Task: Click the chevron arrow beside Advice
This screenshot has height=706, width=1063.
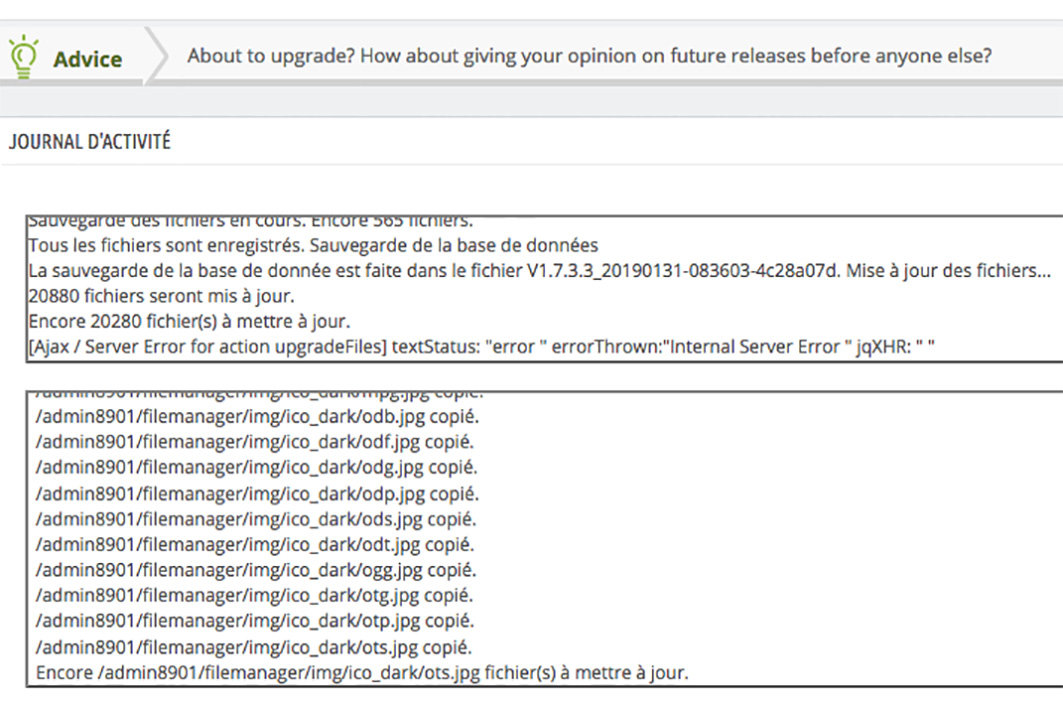Action: point(157,55)
